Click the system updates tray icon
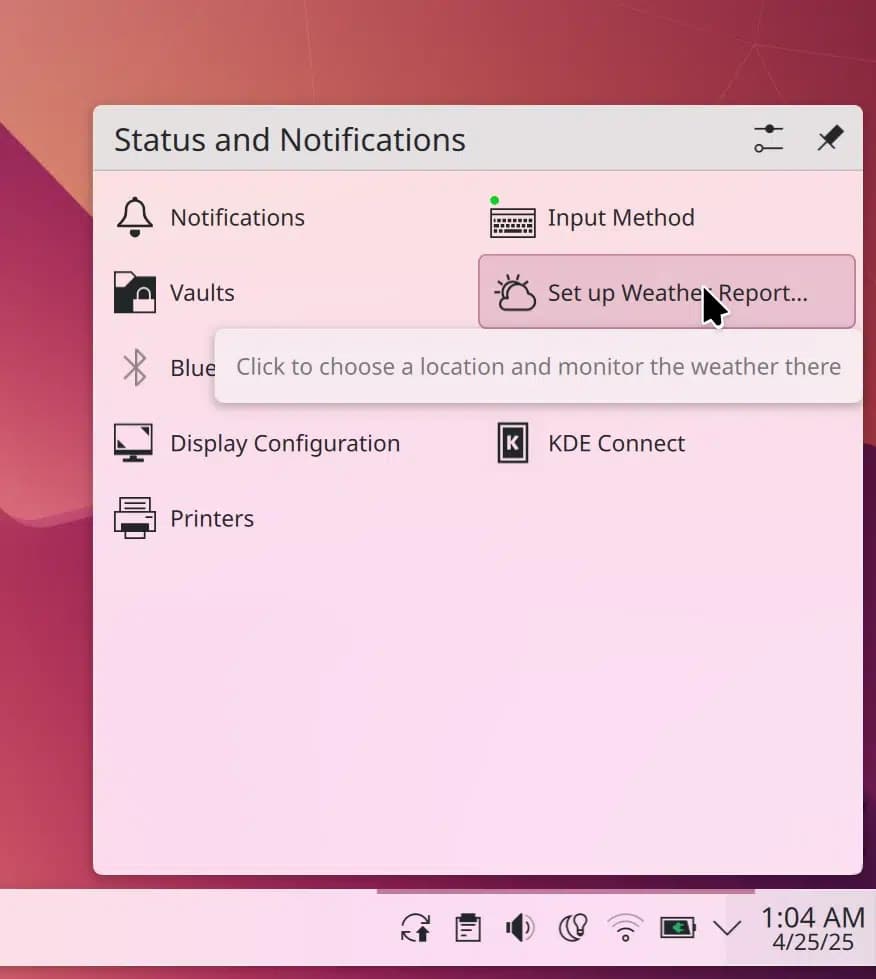876x979 pixels. 415,927
